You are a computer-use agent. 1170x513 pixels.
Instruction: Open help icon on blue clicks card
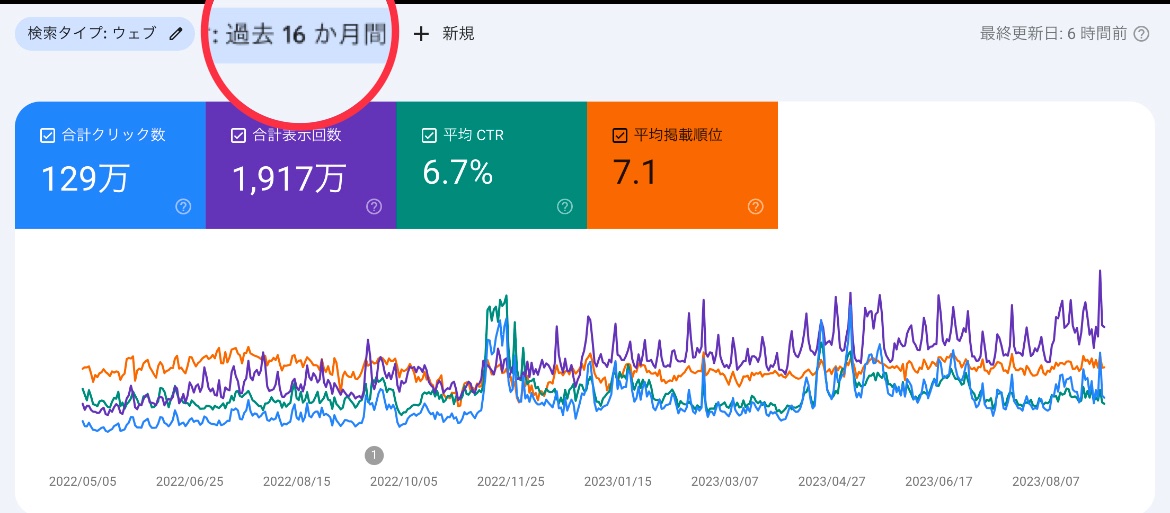(x=184, y=207)
